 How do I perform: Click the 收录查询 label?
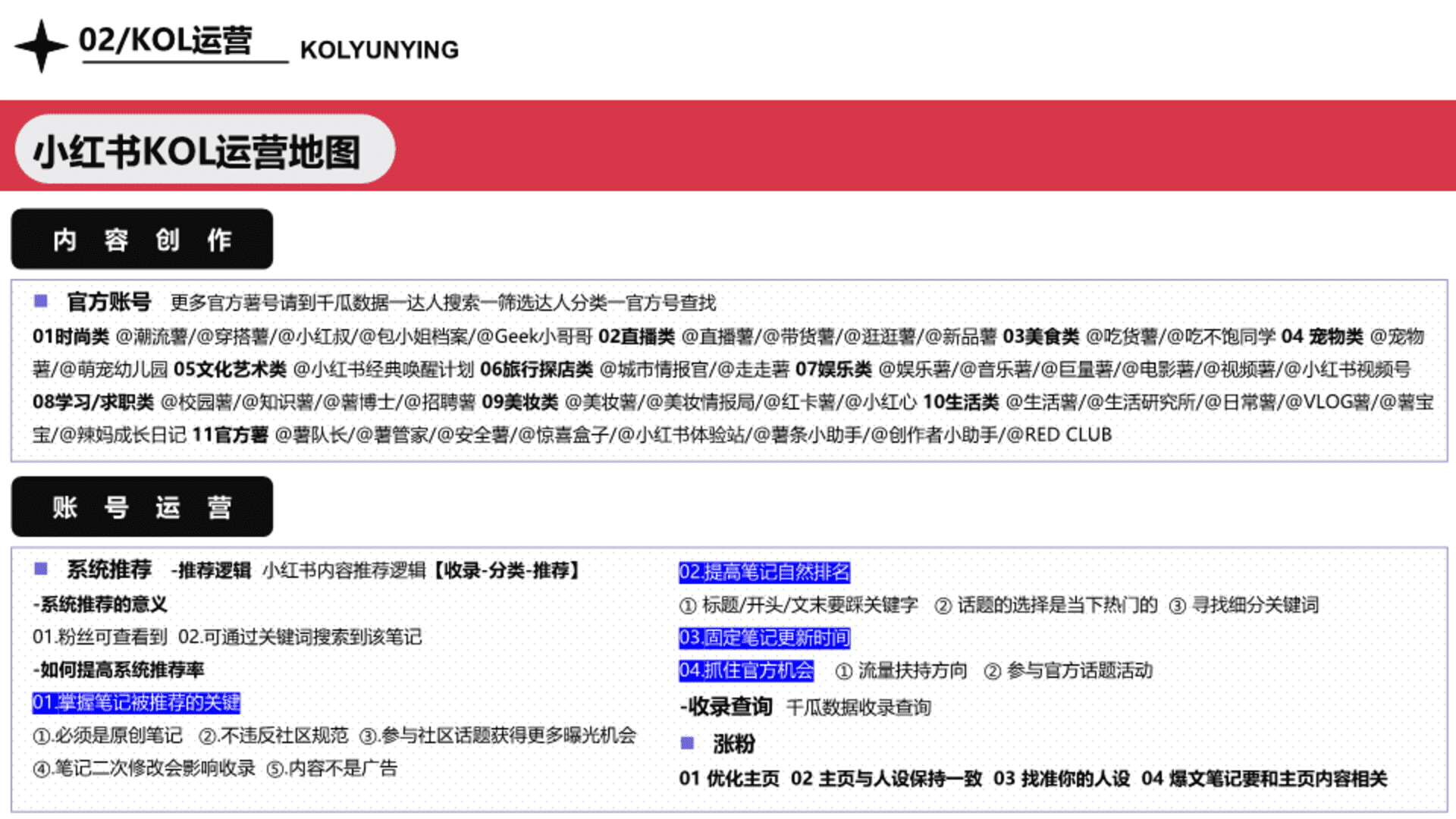tap(729, 707)
